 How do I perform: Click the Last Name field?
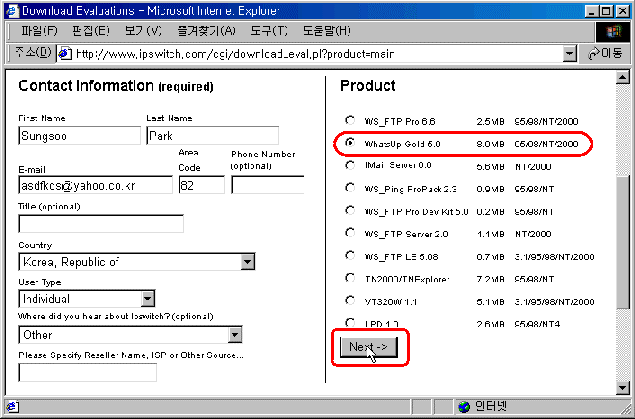213,136
